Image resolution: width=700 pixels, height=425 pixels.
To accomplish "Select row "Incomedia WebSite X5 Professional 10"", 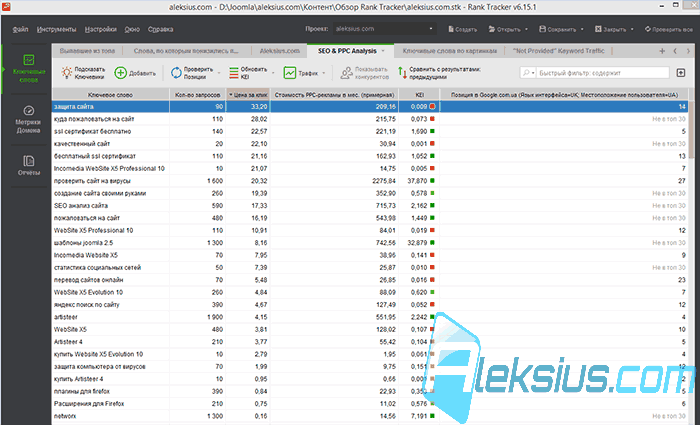I will click(x=370, y=169).
